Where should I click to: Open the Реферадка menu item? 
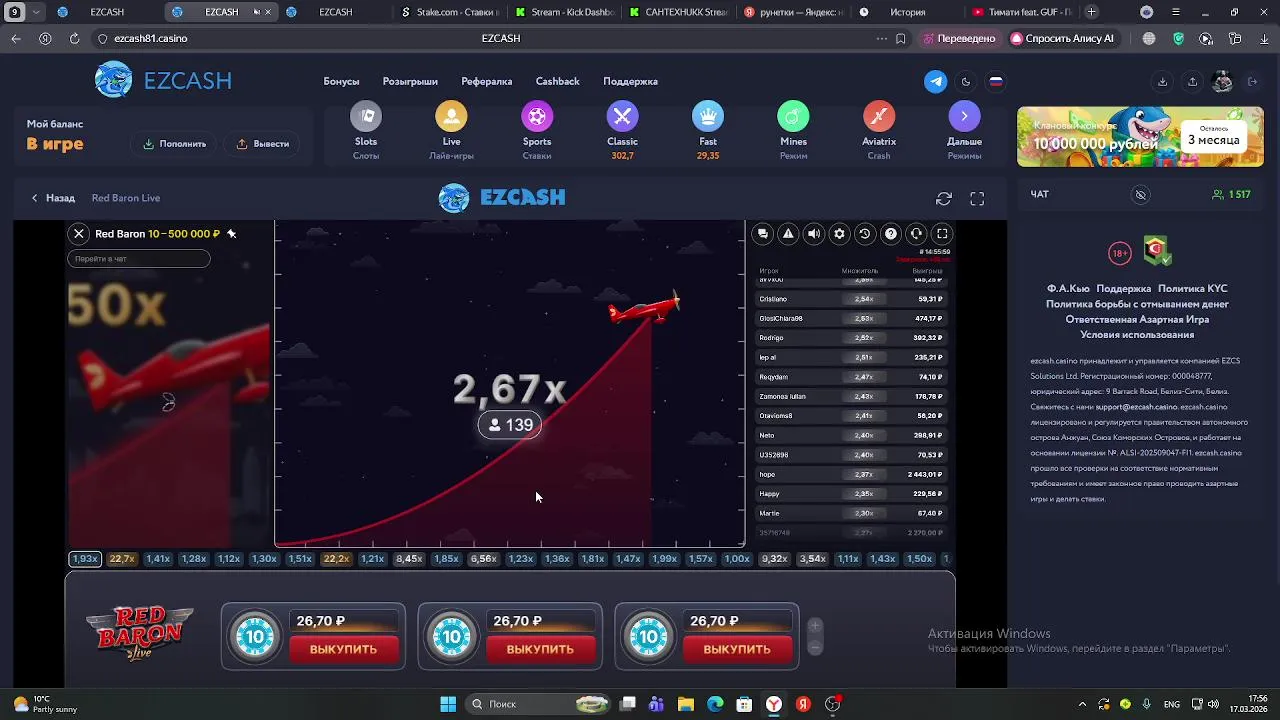[x=486, y=82]
